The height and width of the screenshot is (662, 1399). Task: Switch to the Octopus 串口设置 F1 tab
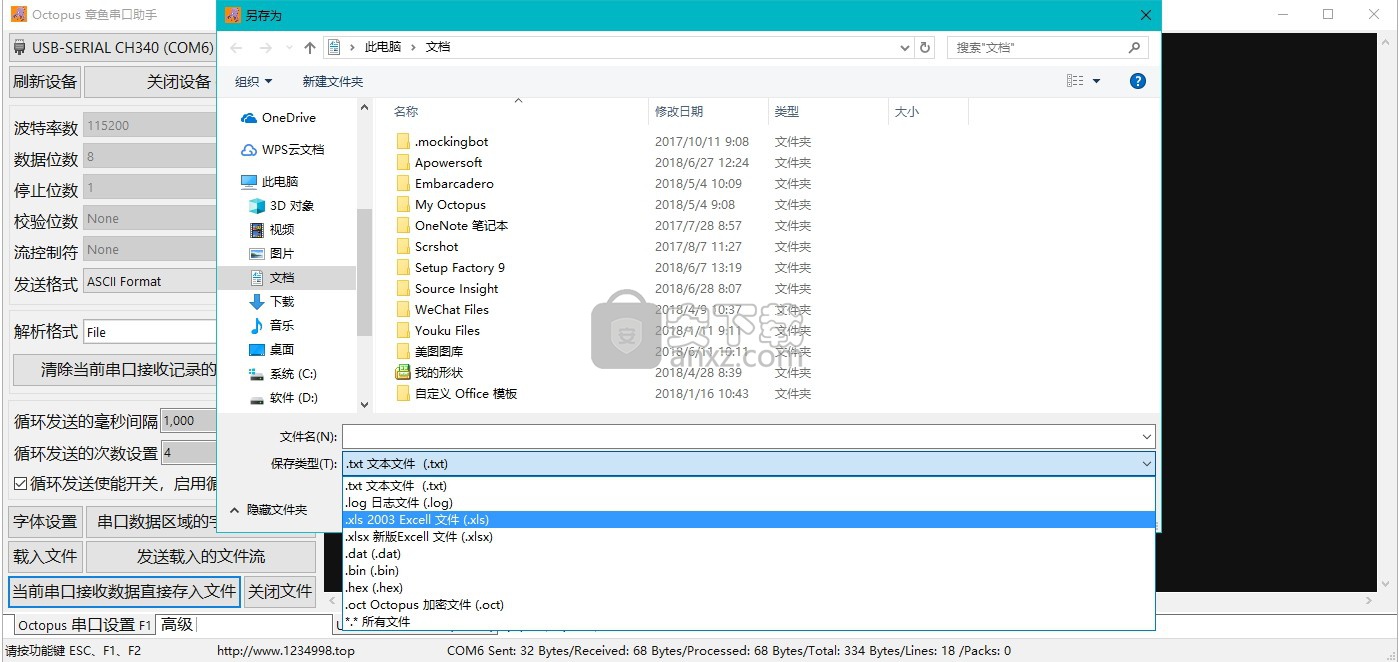tap(84, 625)
